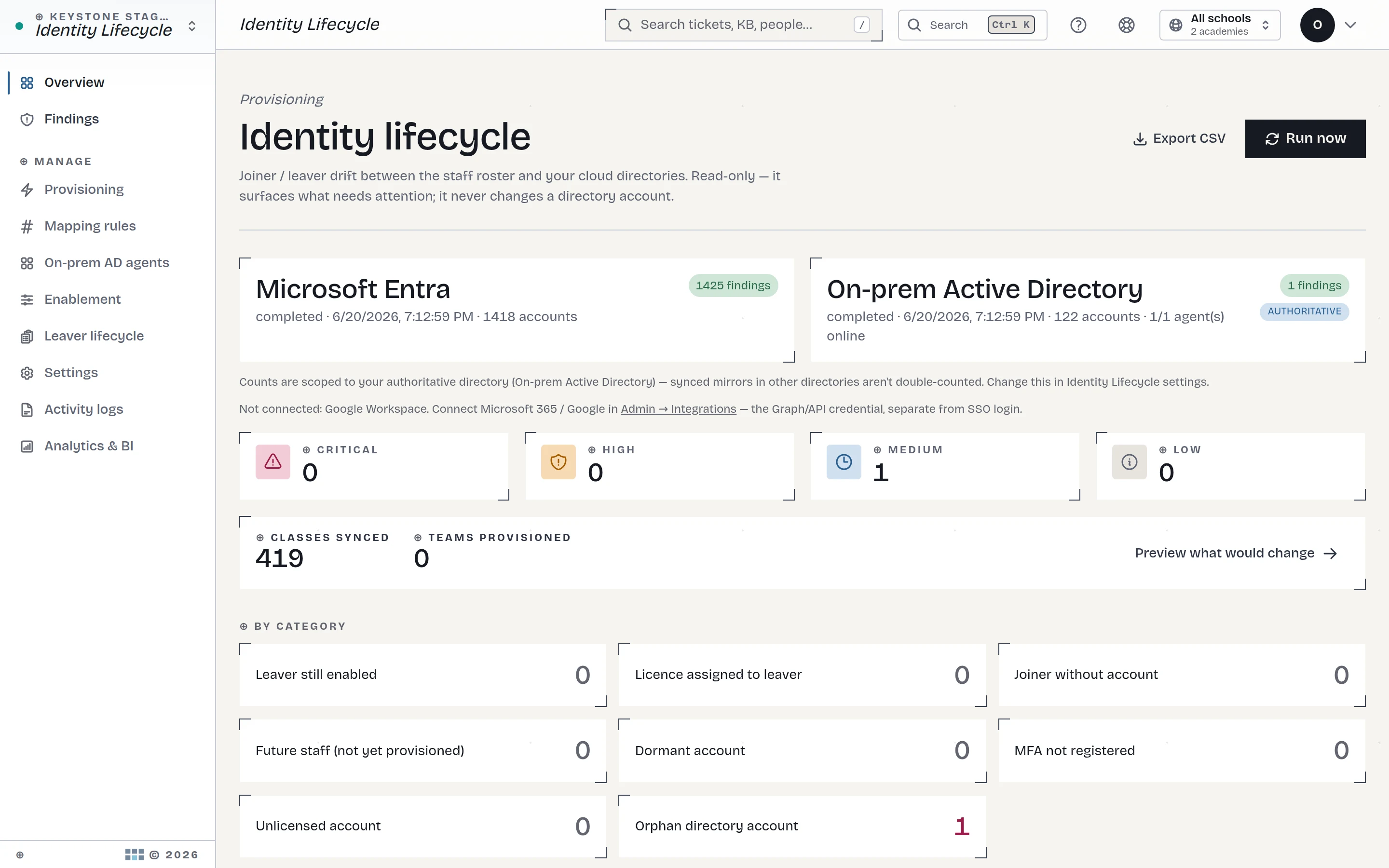Open the Leaver still enabled category
The height and width of the screenshot is (868, 1389).
coord(422,675)
